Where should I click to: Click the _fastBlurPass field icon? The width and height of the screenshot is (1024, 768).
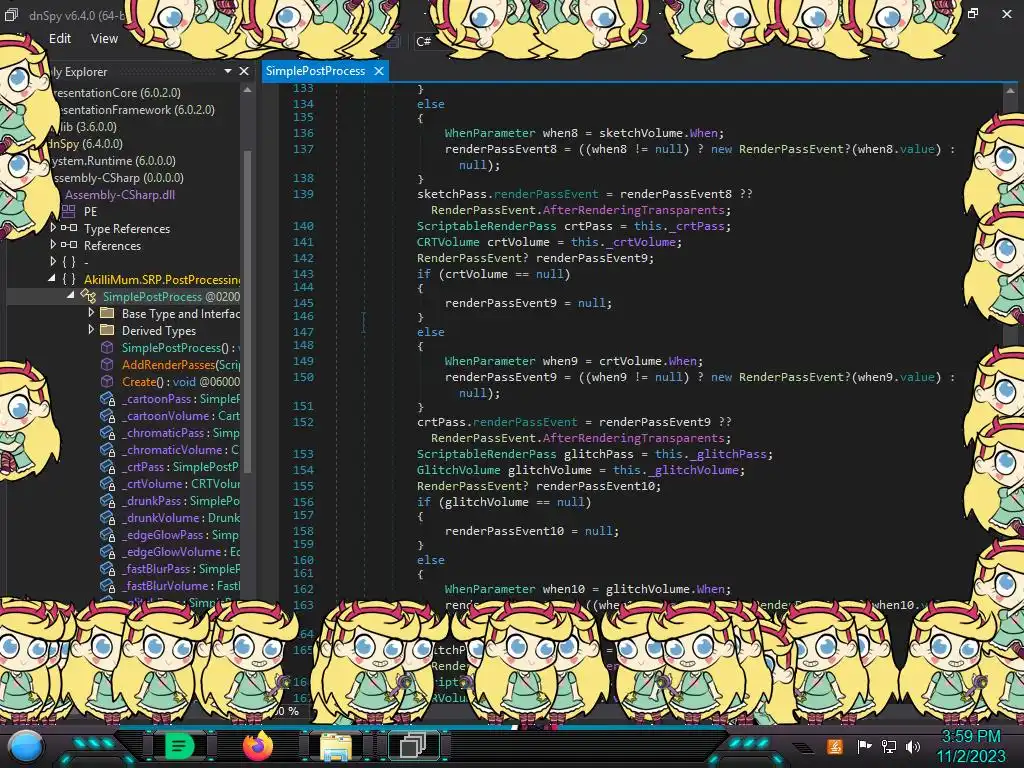point(107,569)
